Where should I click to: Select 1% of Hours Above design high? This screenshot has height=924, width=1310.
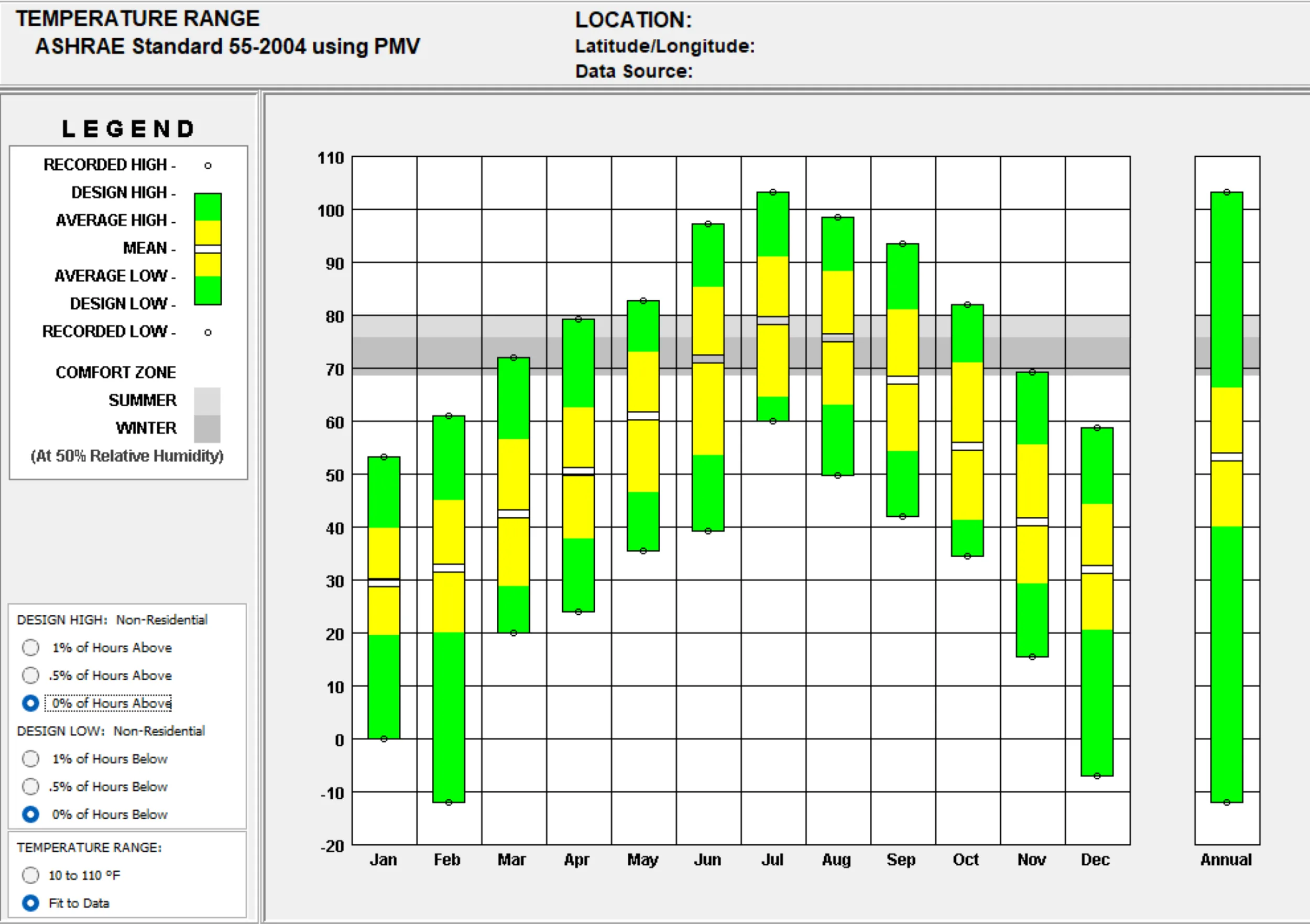pos(31,647)
